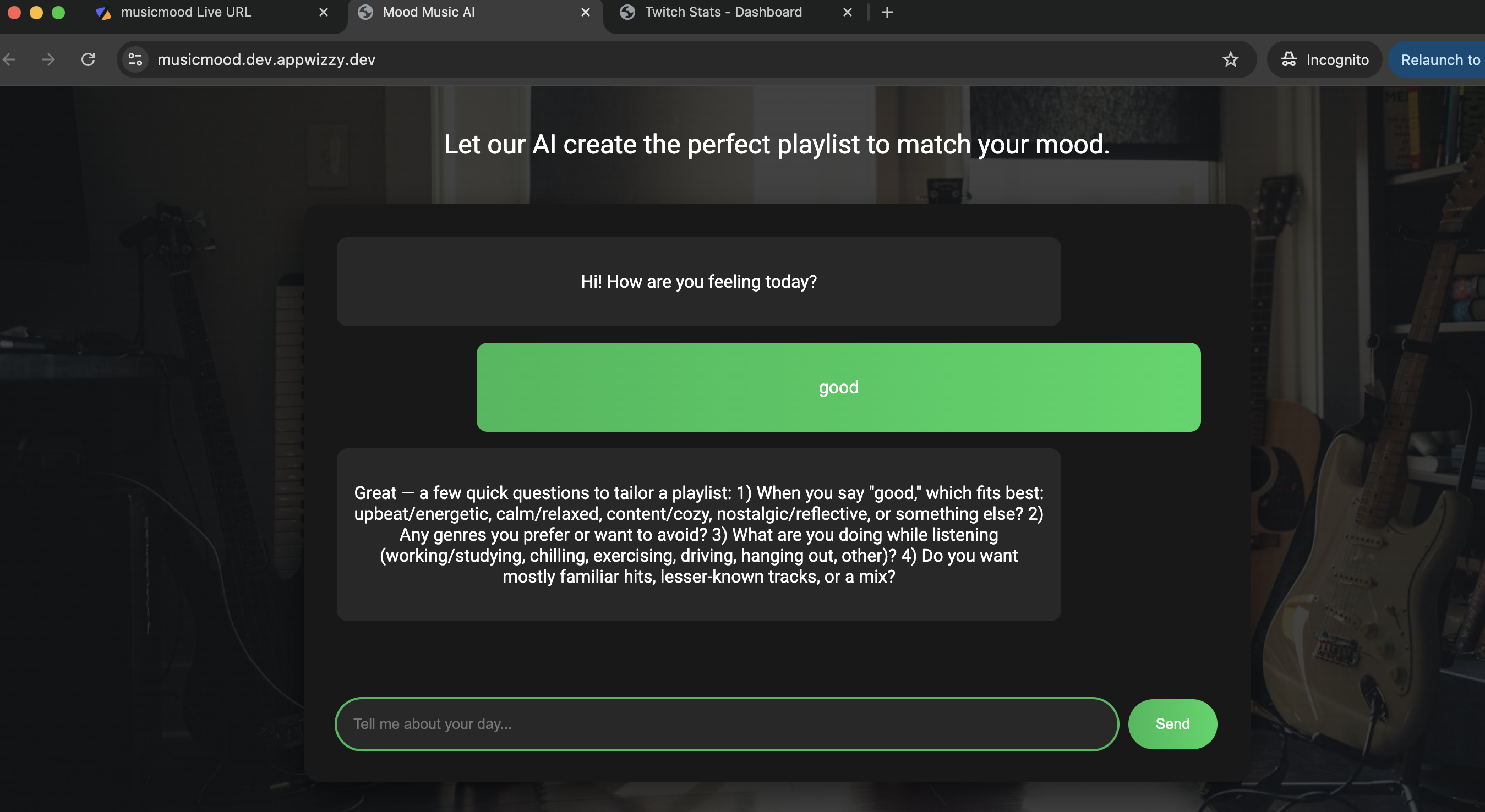Click the green 'good' message bubble
Viewport: 1485px width, 812px height.
838,387
